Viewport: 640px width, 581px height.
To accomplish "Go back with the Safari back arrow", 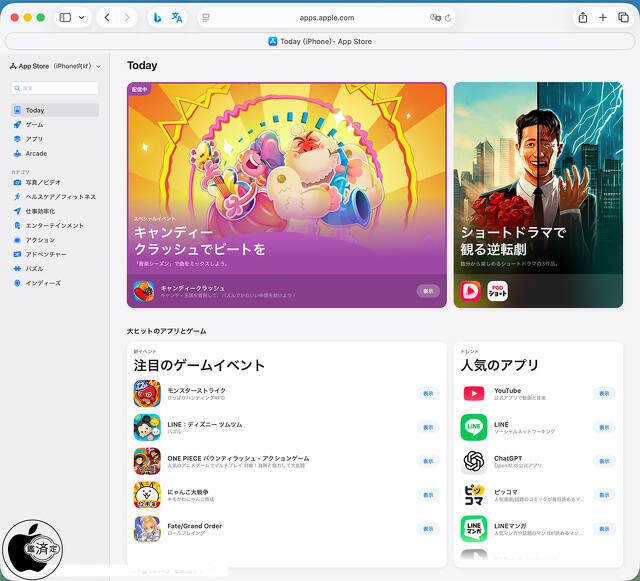I will click(x=107, y=17).
